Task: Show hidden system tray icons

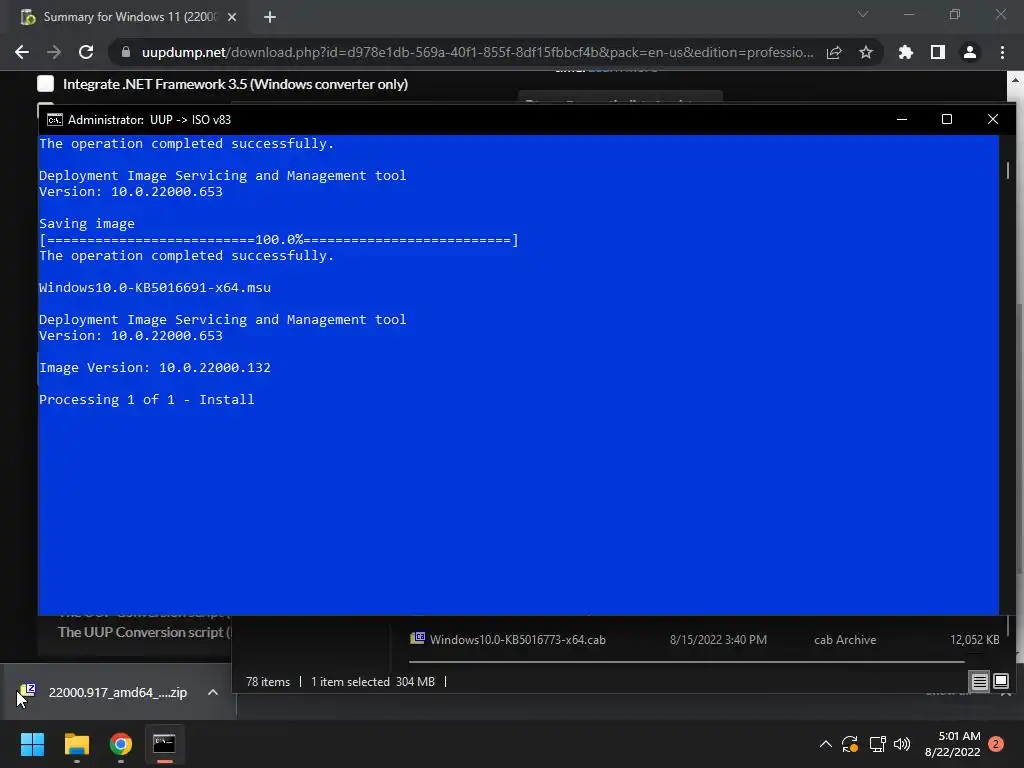Action: click(x=825, y=744)
